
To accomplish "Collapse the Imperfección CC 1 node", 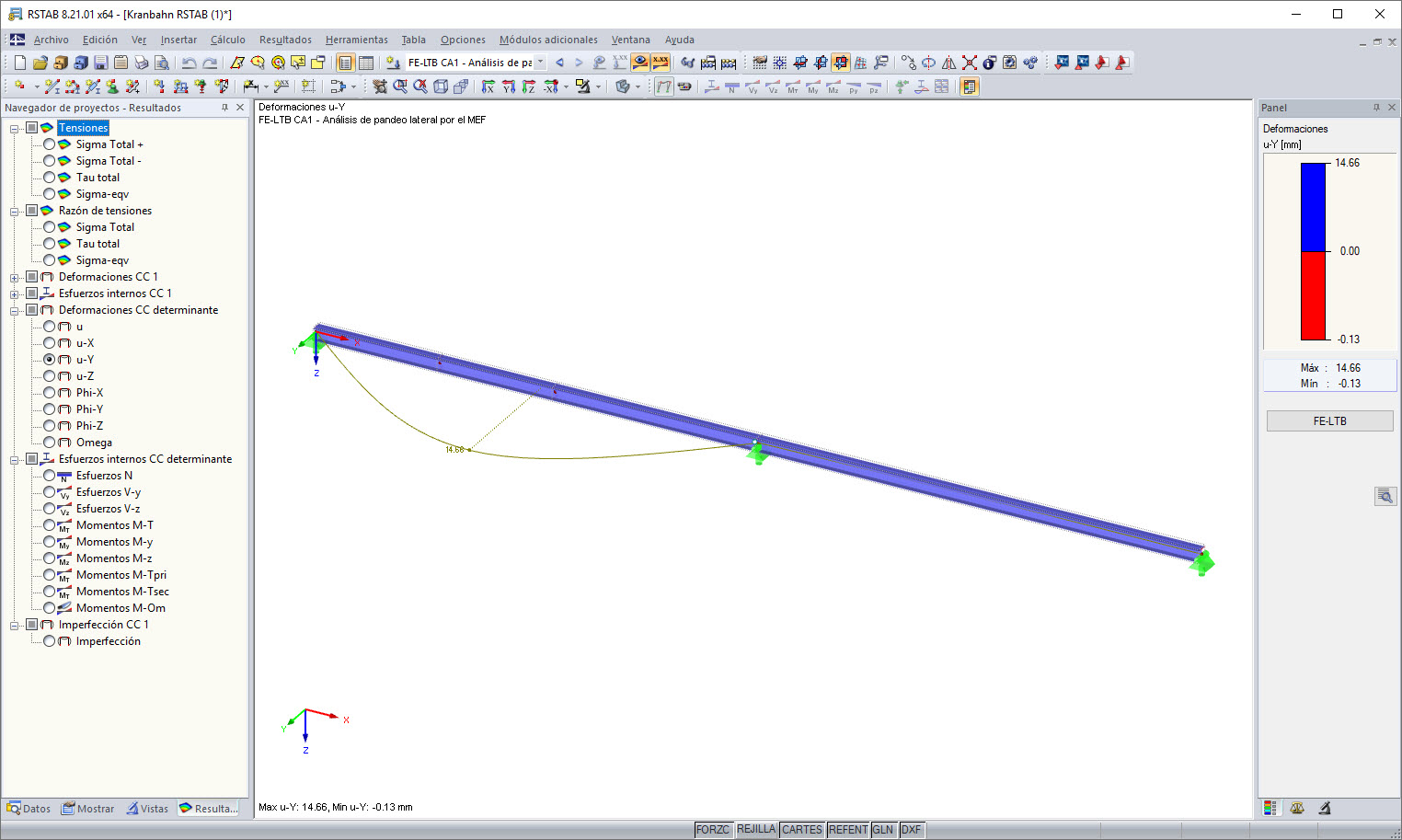I will click(15, 626).
